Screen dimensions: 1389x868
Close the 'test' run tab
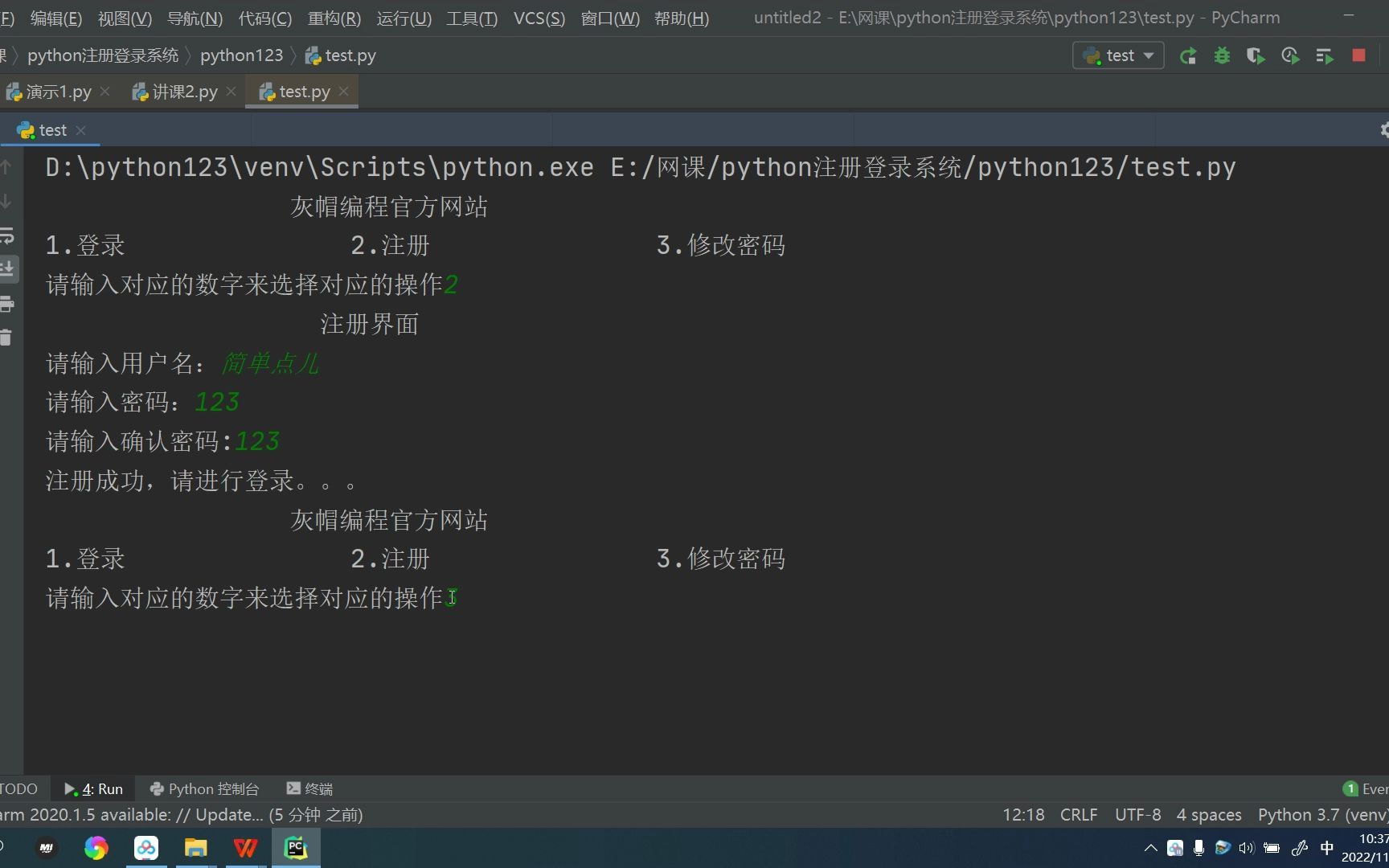click(x=80, y=130)
